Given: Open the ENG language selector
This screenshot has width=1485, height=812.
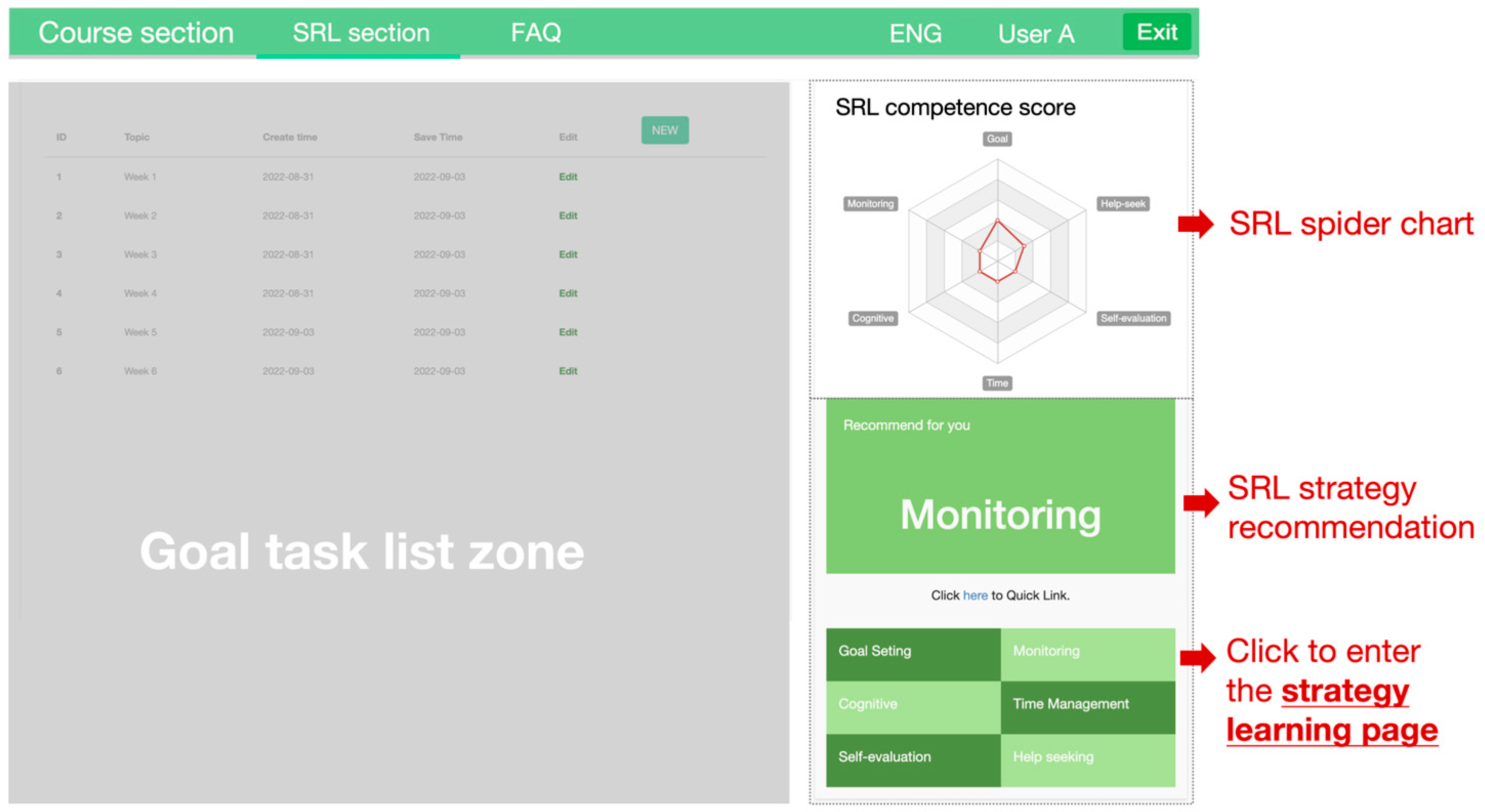Looking at the screenshot, I should click(x=916, y=34).
